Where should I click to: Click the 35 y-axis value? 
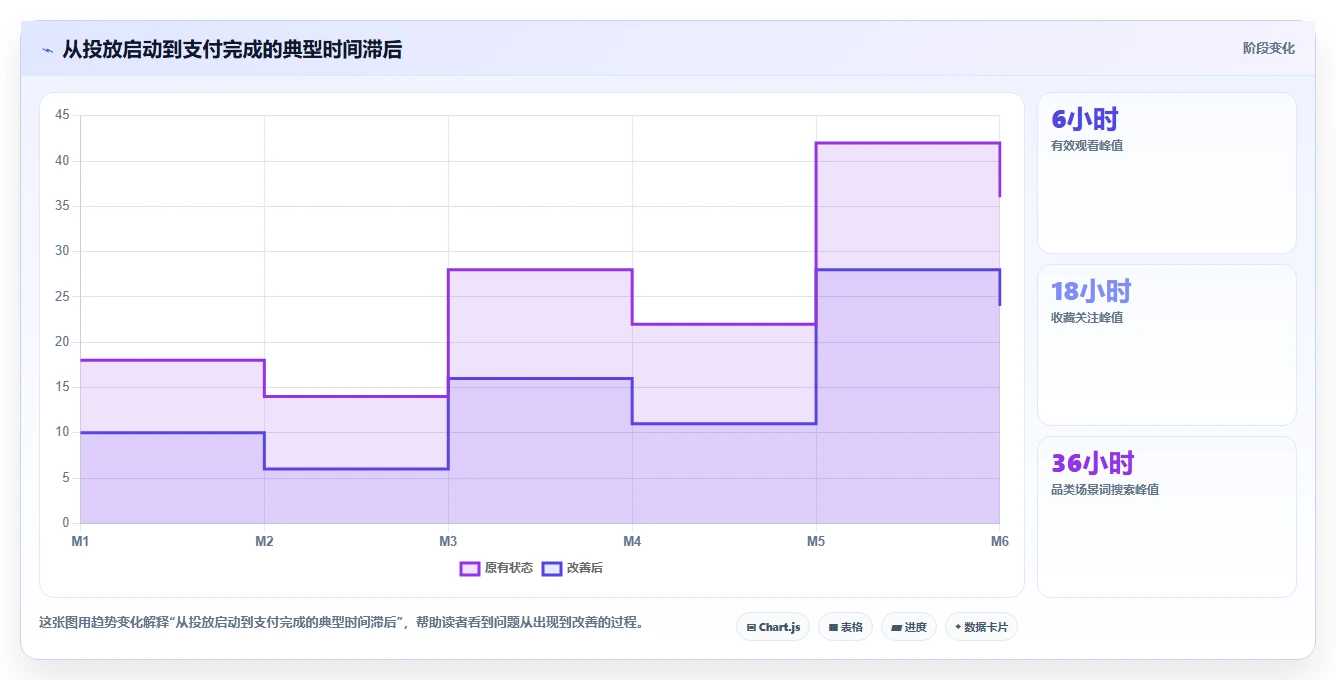(62, 206)
